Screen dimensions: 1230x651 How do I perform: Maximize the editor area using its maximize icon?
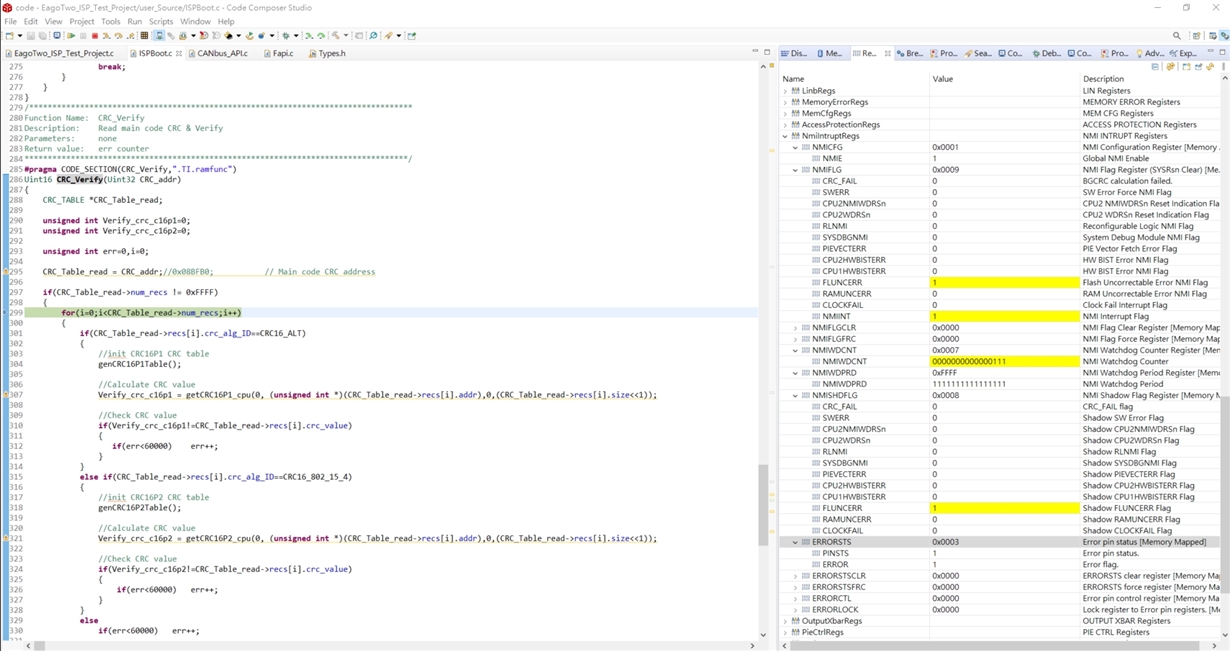(767, 52)
